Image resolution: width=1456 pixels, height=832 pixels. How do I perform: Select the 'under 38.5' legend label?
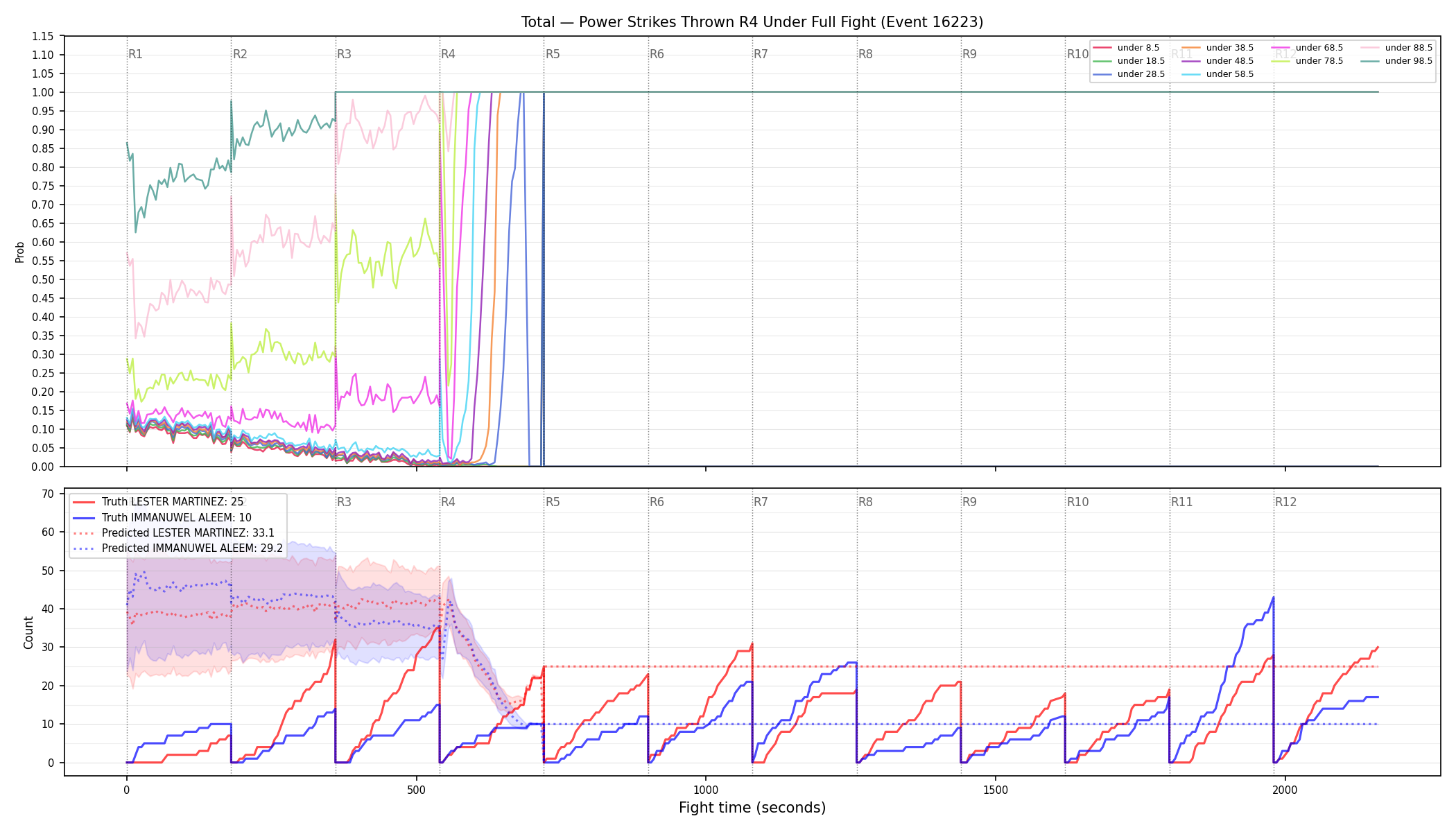1230,48
